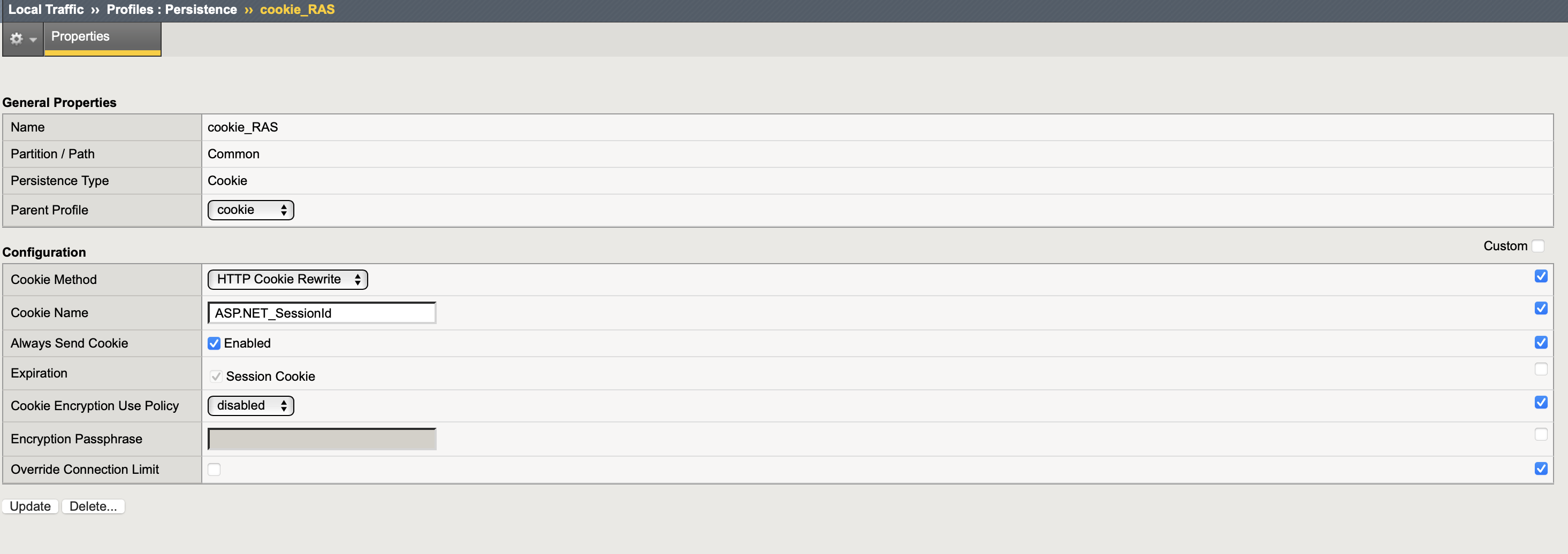1568x554 pixels.
Task: Uncheck custom override for Override Connection Limit
Action: (1541, 469)
